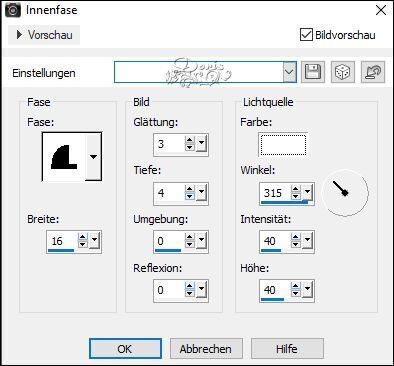The height and width of the screenshot is (366, 394).
Task: Decrease the Intensität value with down arrow
Action: click(x=295, y=244)
